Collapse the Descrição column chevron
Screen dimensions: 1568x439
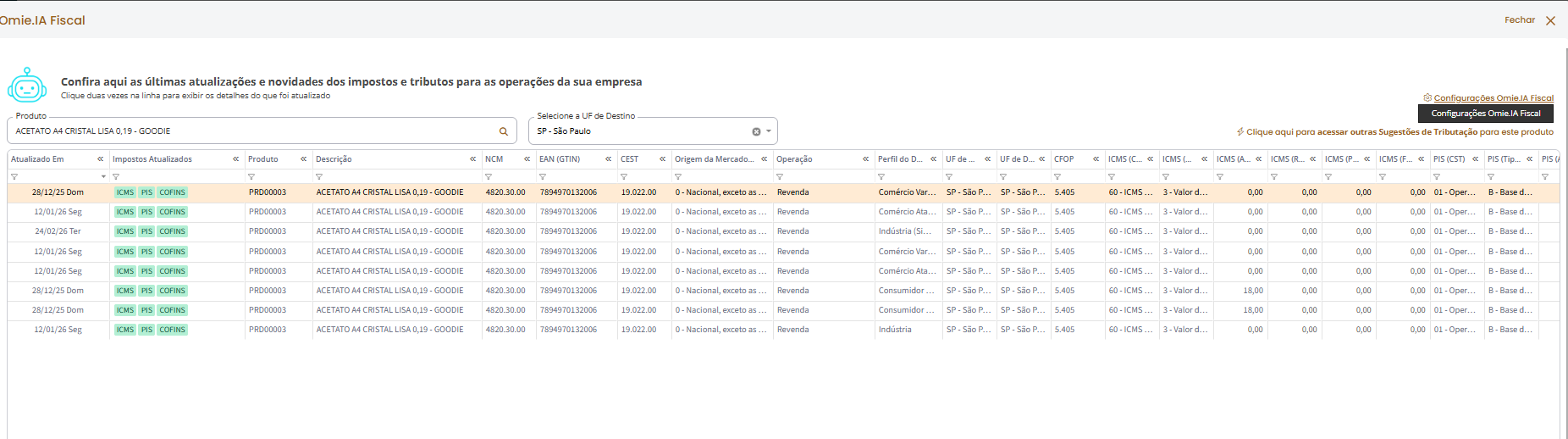[472, 159]
